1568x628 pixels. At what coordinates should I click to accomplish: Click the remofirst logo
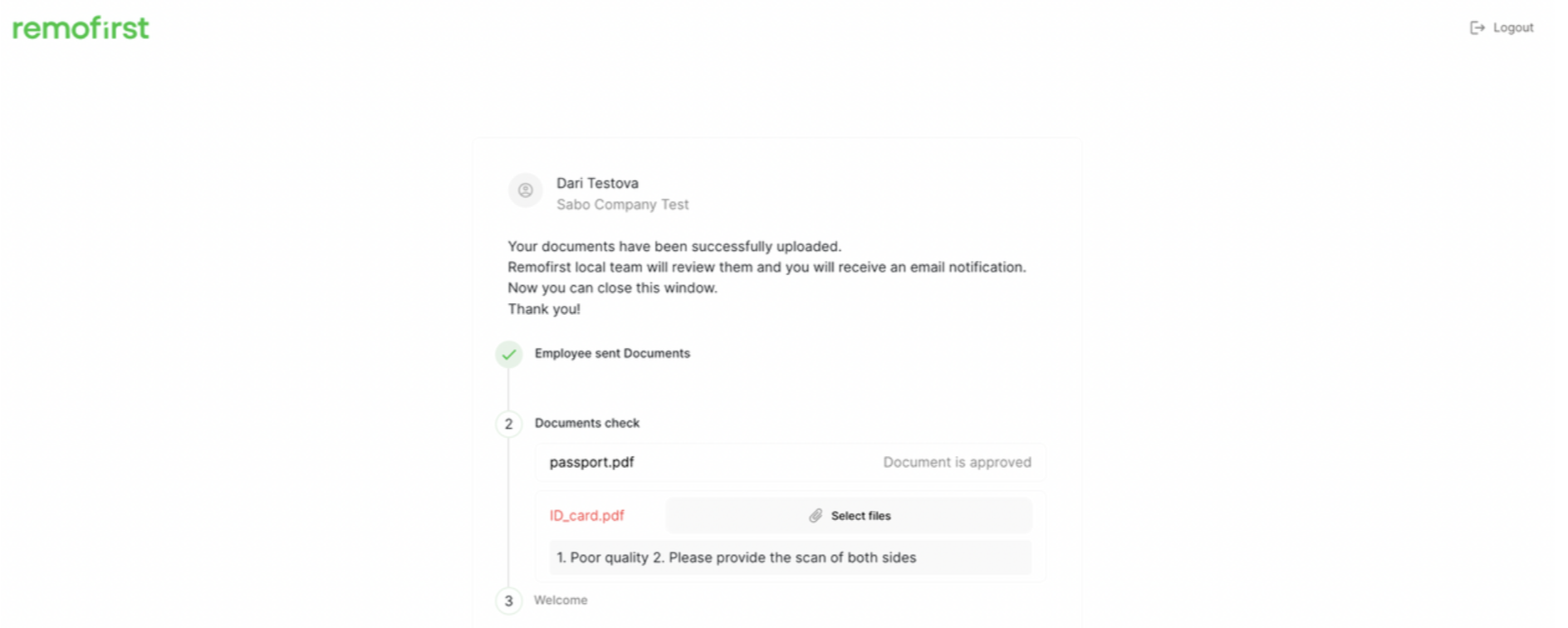coord(81,28)
